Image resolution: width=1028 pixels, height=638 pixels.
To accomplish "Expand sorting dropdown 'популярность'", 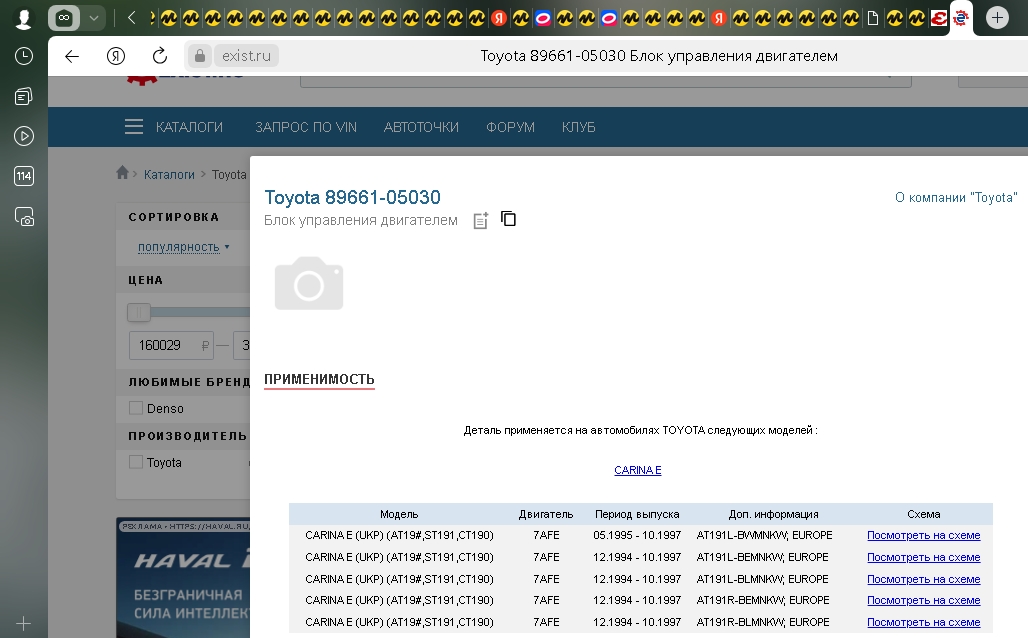I will coord(184,247).
